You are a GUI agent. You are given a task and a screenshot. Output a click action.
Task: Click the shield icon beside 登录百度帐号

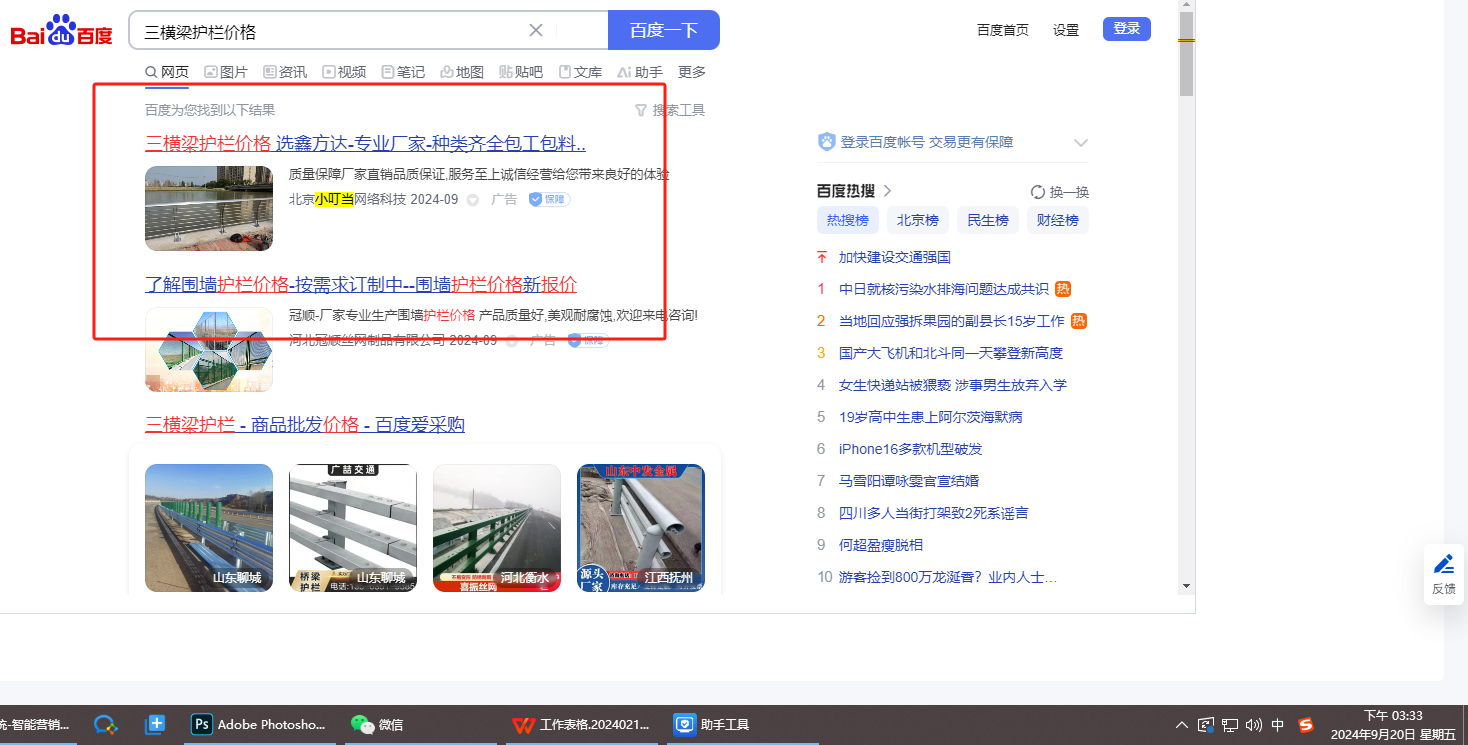tap(826, 142)
